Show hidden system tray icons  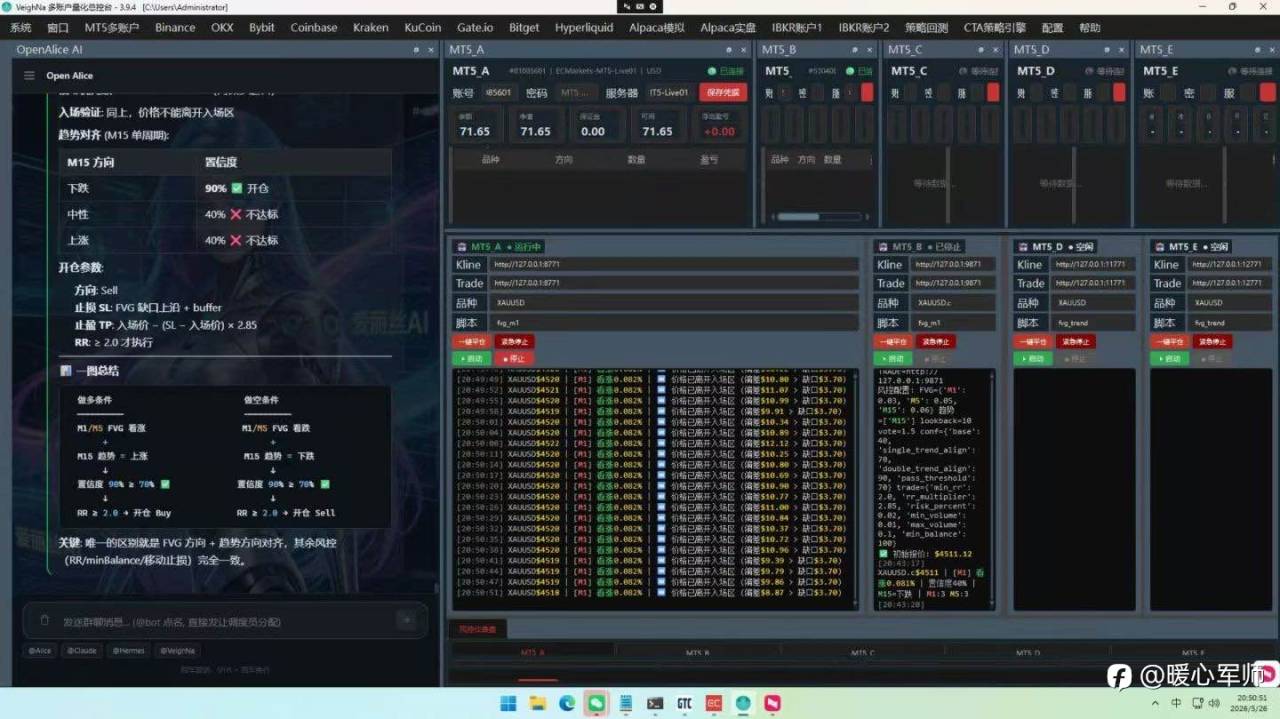pyautogui.click(x=1155, y=703)
